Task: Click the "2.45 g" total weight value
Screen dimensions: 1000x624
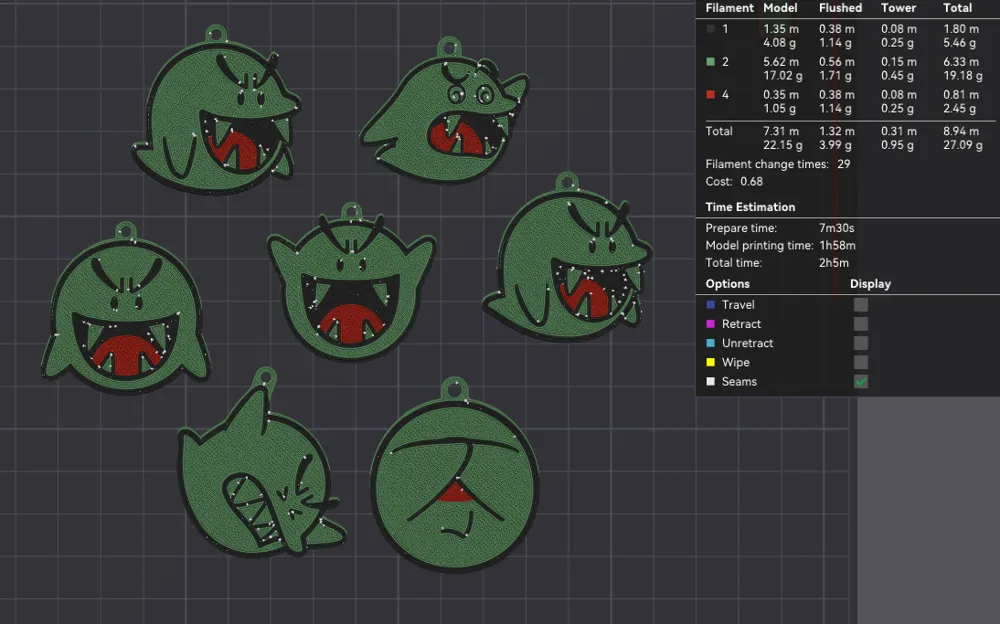Action: [960, 108]
